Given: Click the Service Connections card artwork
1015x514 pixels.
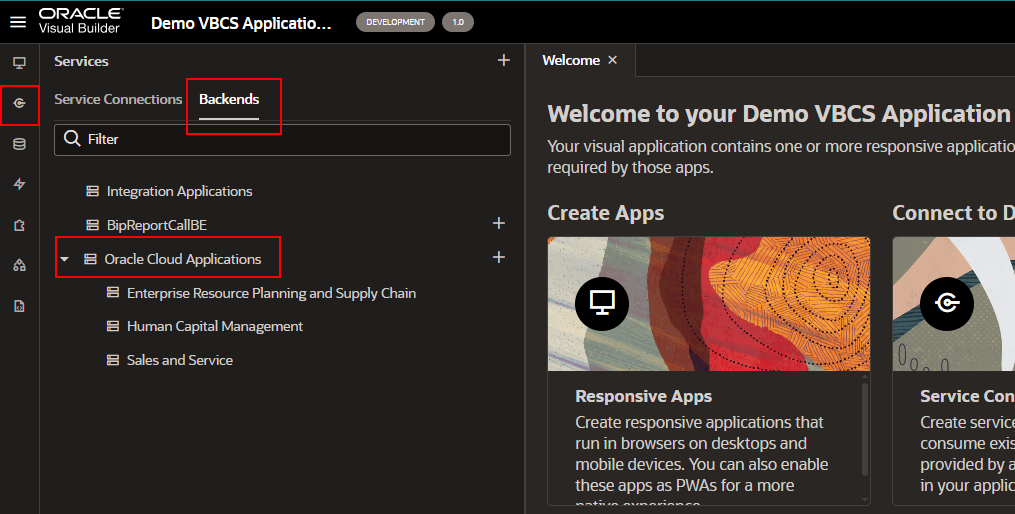Looking at the screenshot, I should pyautogui.click(x=954, y=304).
